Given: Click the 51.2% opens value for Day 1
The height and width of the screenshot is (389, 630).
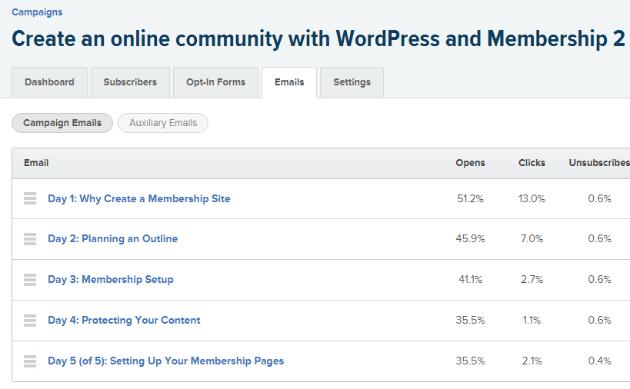Looking at the screenshot, I should [470, 199].
